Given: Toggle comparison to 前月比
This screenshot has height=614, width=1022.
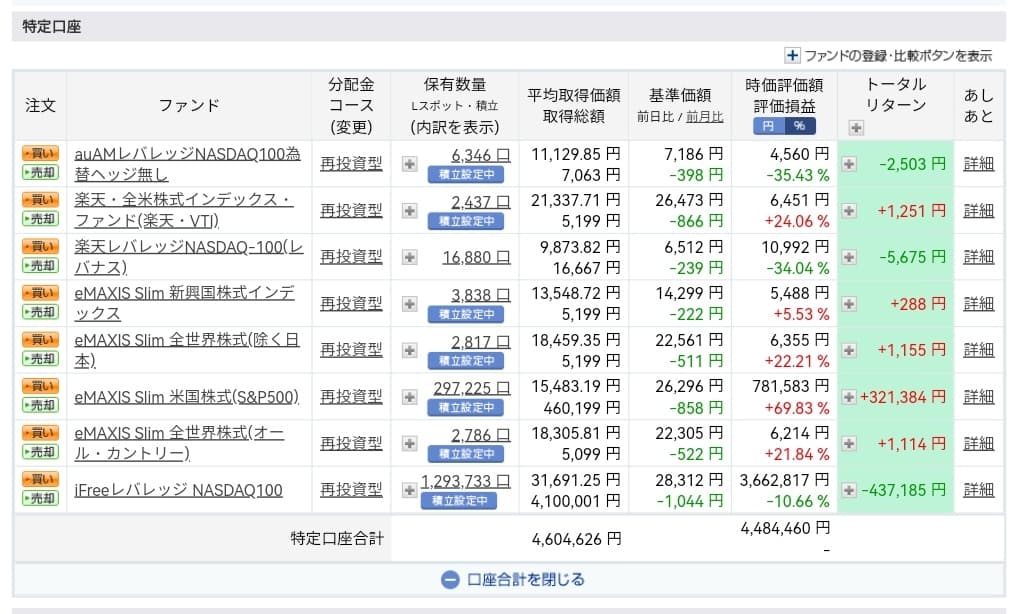Looking at the screenshot, I should 704,117.
